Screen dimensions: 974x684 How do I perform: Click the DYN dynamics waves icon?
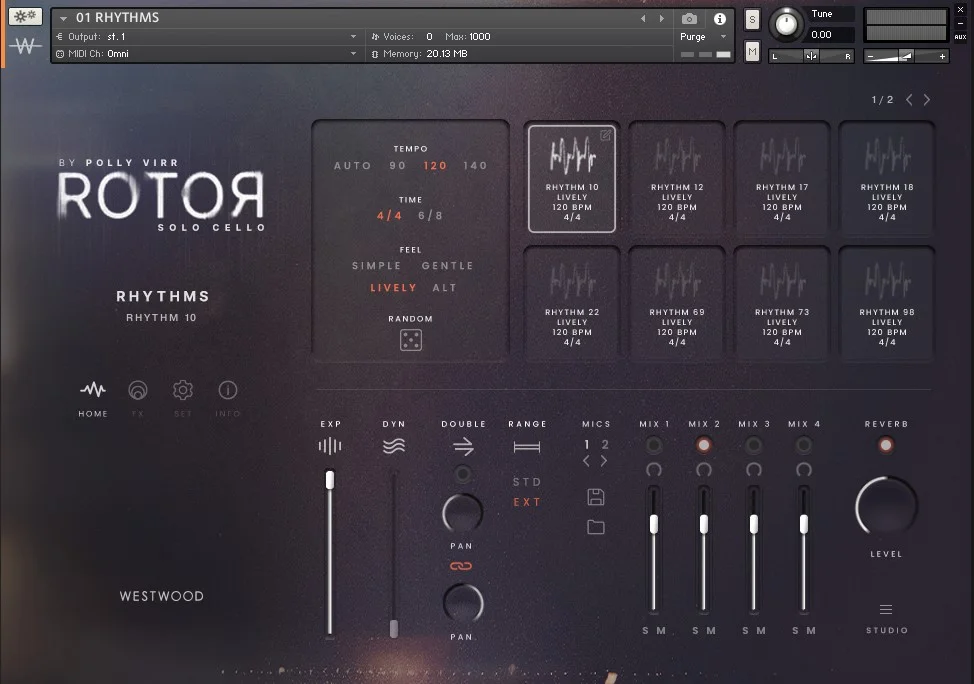click(394, 445)
